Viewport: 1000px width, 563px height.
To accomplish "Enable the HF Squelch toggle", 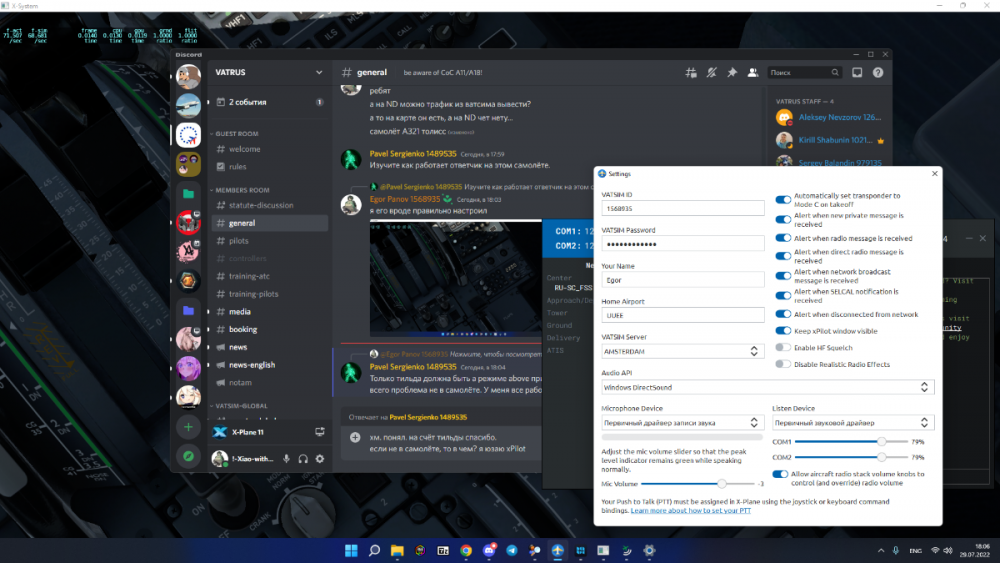I will point(783,348).
